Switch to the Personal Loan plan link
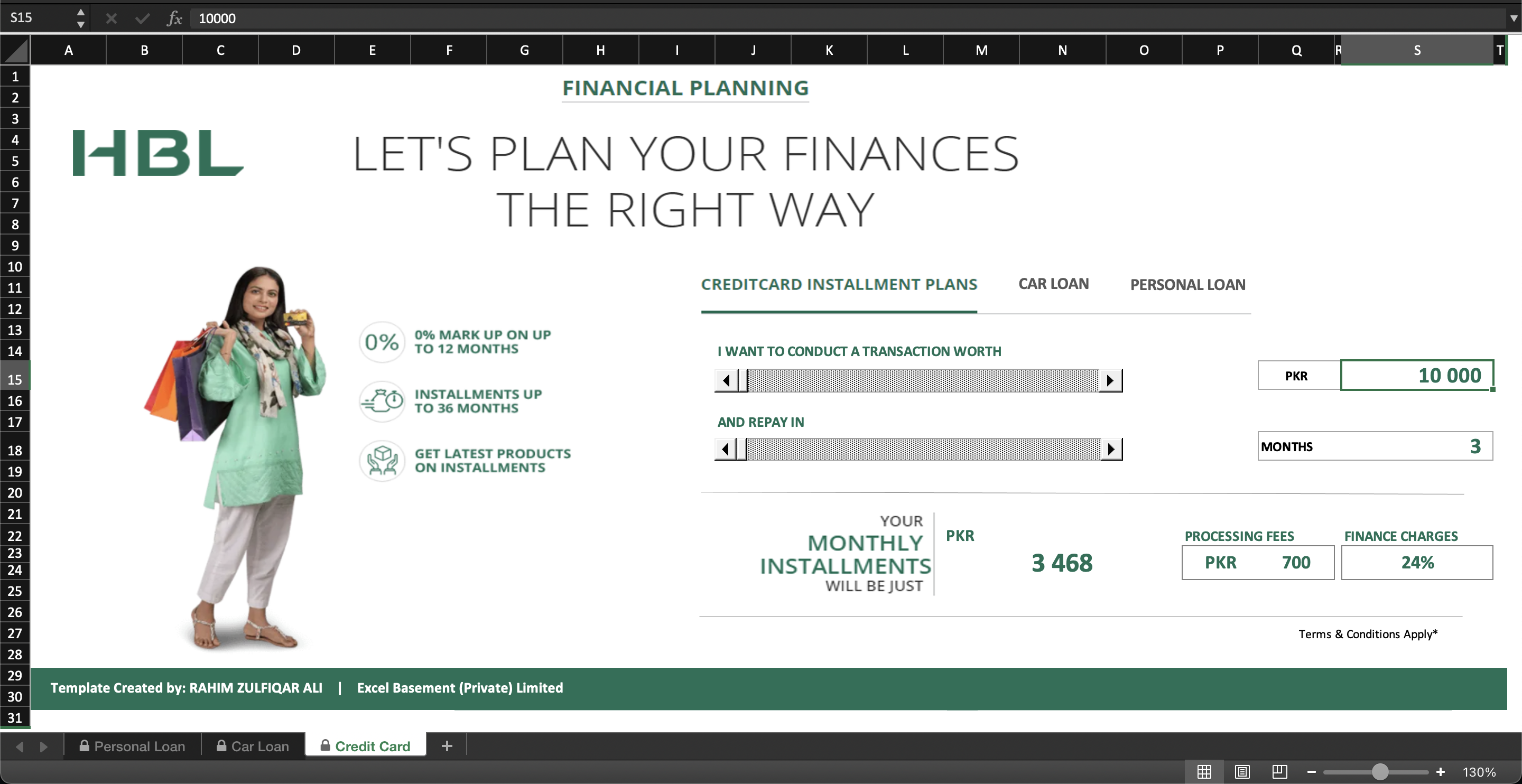The image size is (1522, 784). [1187, 285]
